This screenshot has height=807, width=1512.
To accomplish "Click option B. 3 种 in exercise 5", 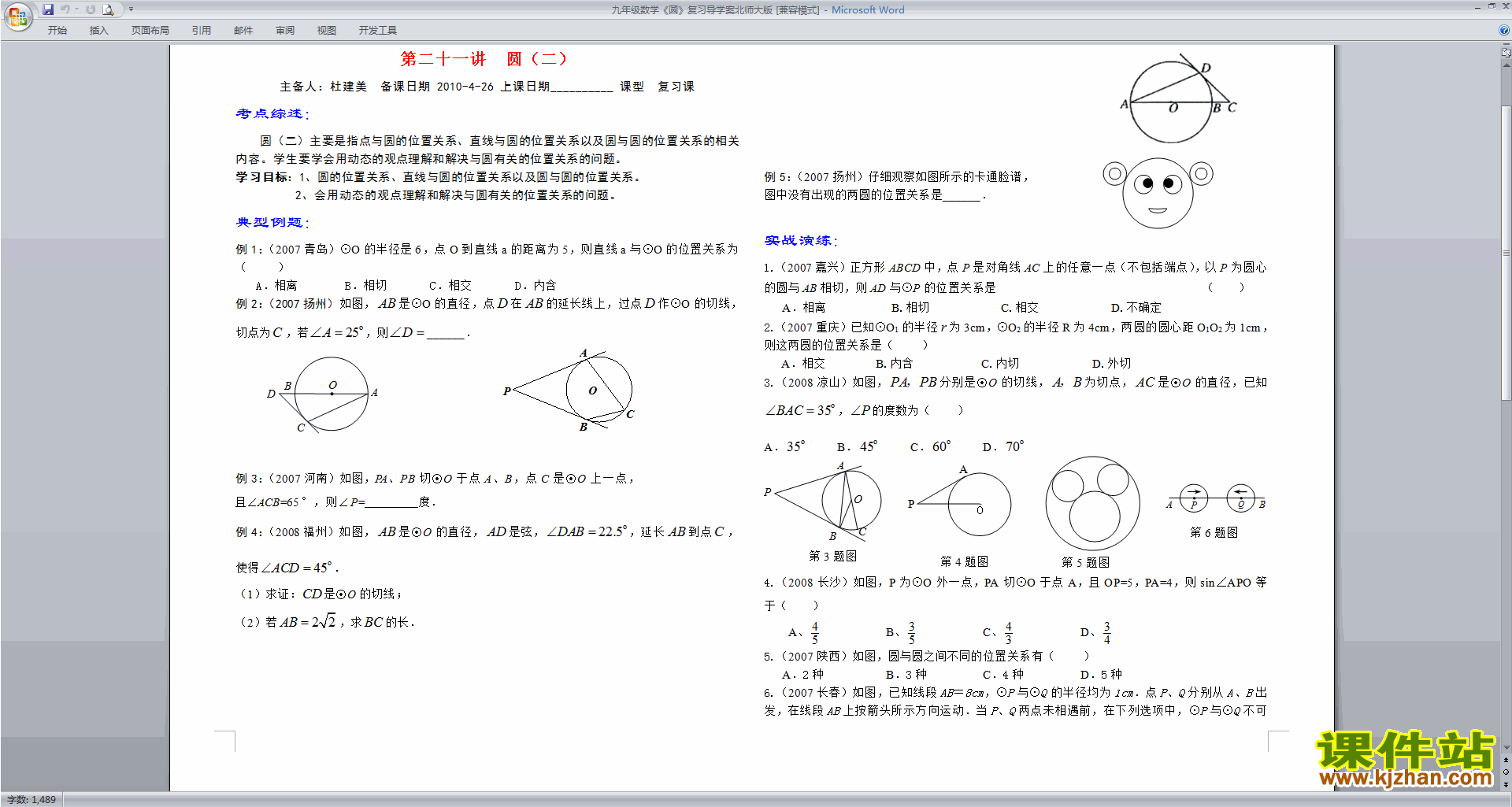I will pyautogui.click(x=906, y=674).
